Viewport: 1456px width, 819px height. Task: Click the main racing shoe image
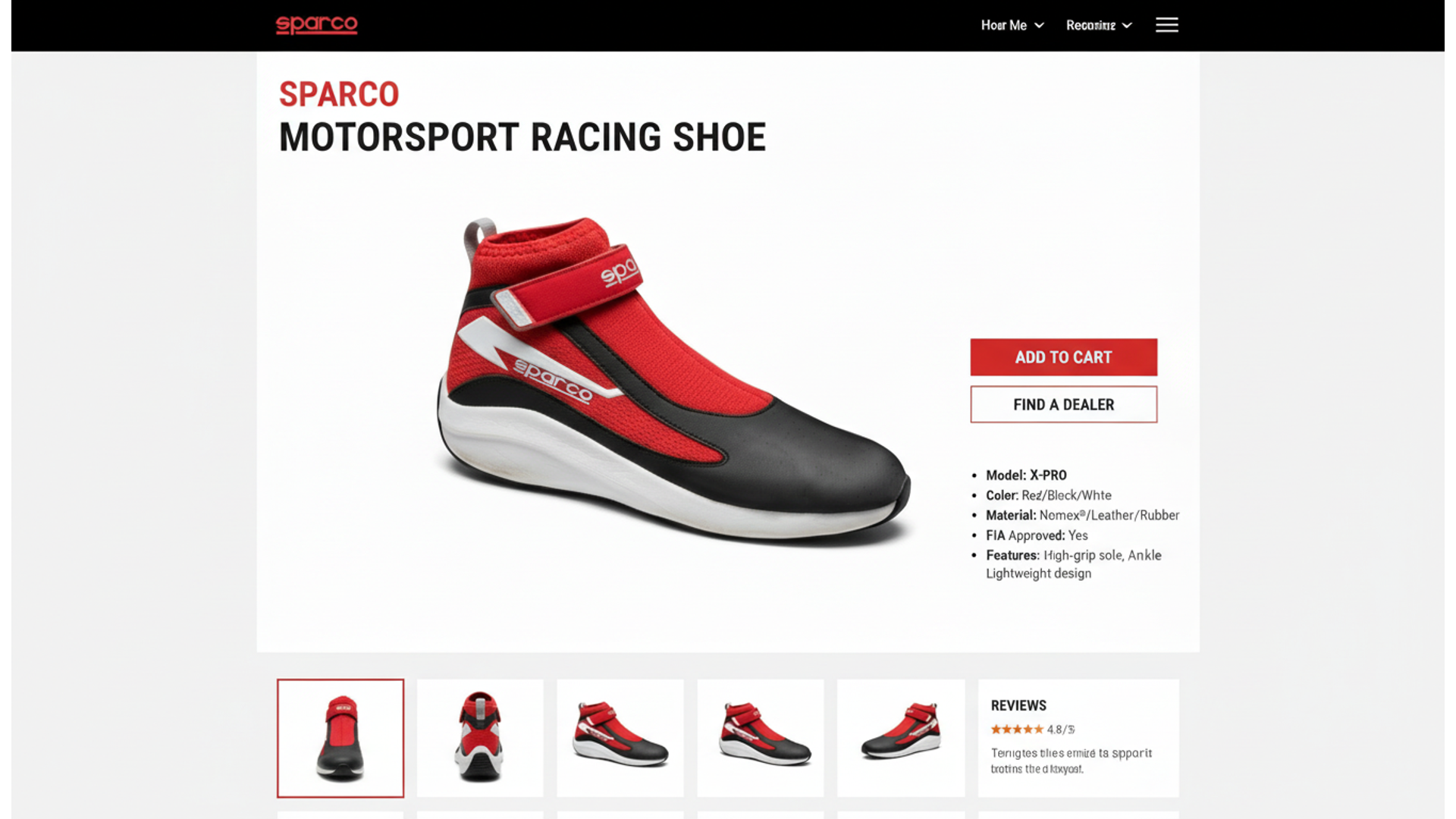click(673, 379)
